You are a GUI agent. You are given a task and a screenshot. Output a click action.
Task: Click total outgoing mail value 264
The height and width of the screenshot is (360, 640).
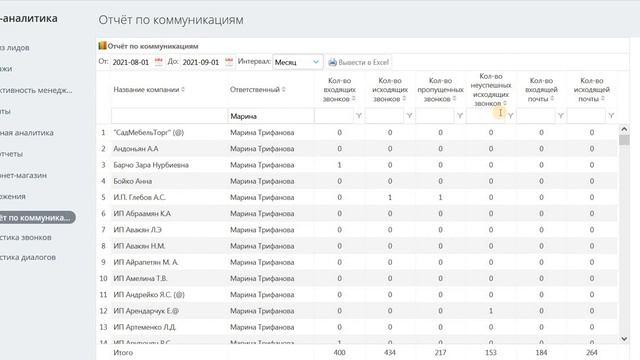[592, 352]
